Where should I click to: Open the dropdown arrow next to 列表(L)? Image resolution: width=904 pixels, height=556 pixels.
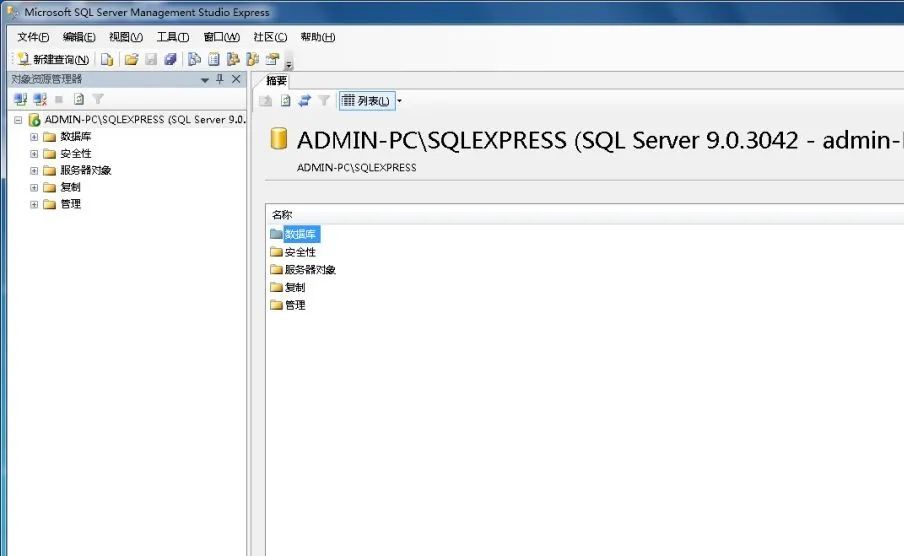(x=400, y=101)
